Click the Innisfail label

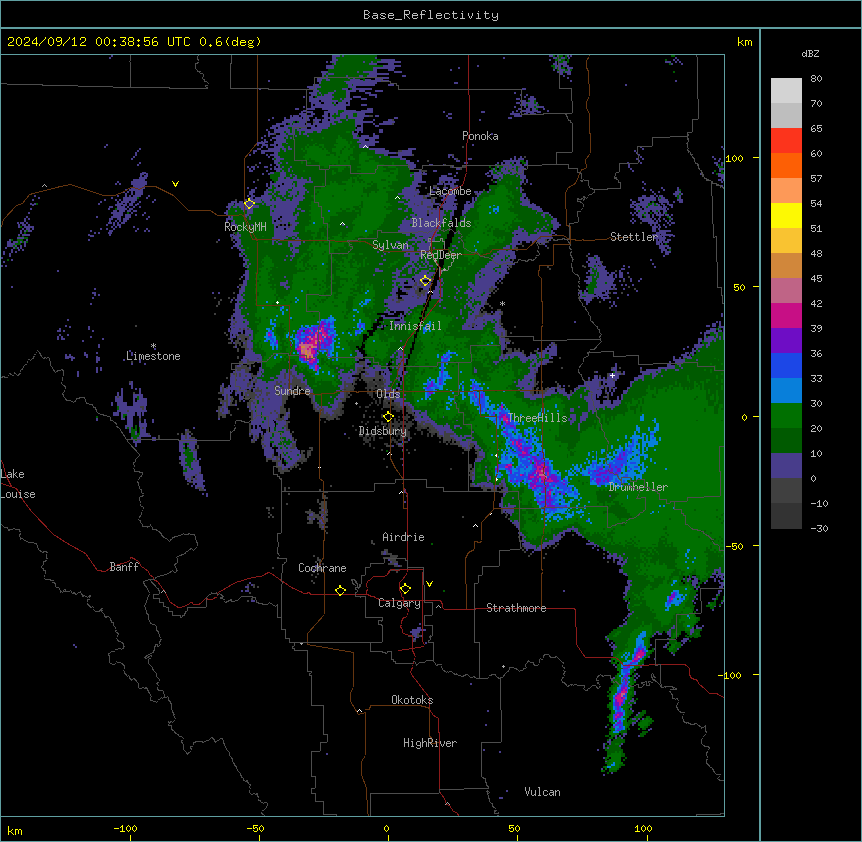(x=415, y=326)
